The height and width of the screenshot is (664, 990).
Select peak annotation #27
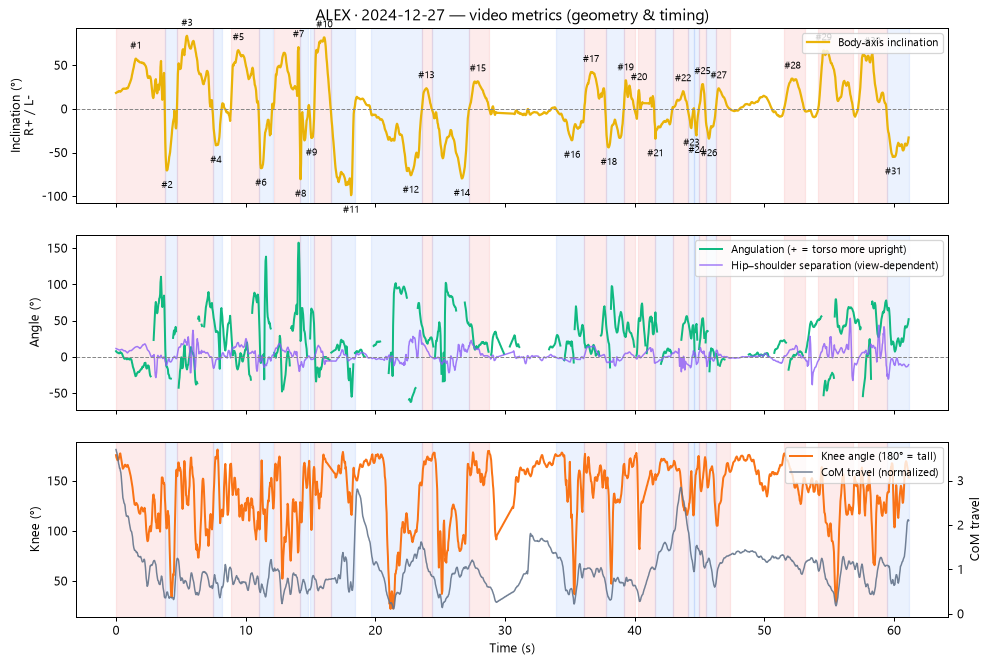click(x=719, y=75)
